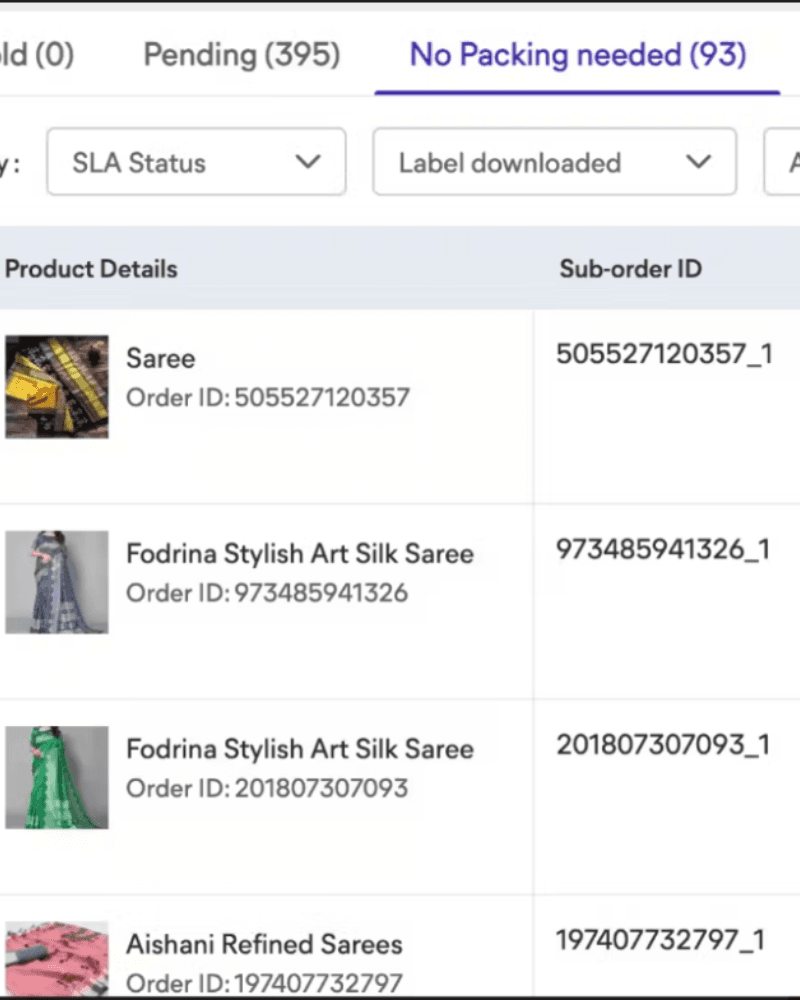
Task: Open the SLA Status dropdown
Action: [x=196, y=162]
